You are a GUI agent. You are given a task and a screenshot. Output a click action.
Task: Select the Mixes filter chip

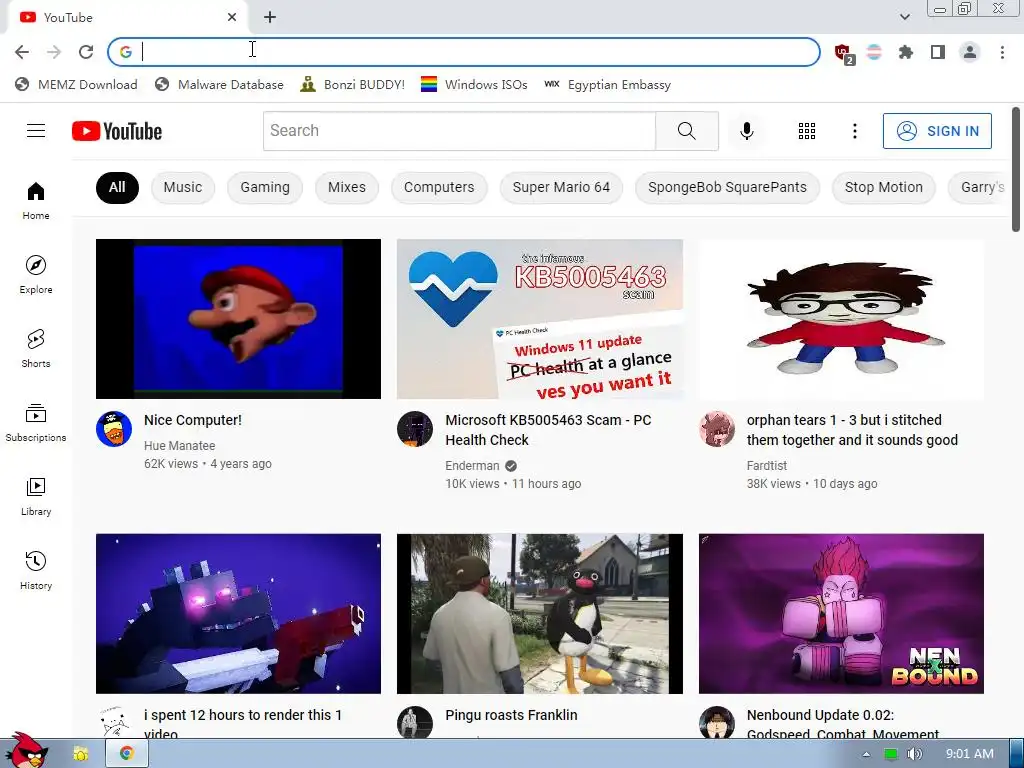[347, 187]
